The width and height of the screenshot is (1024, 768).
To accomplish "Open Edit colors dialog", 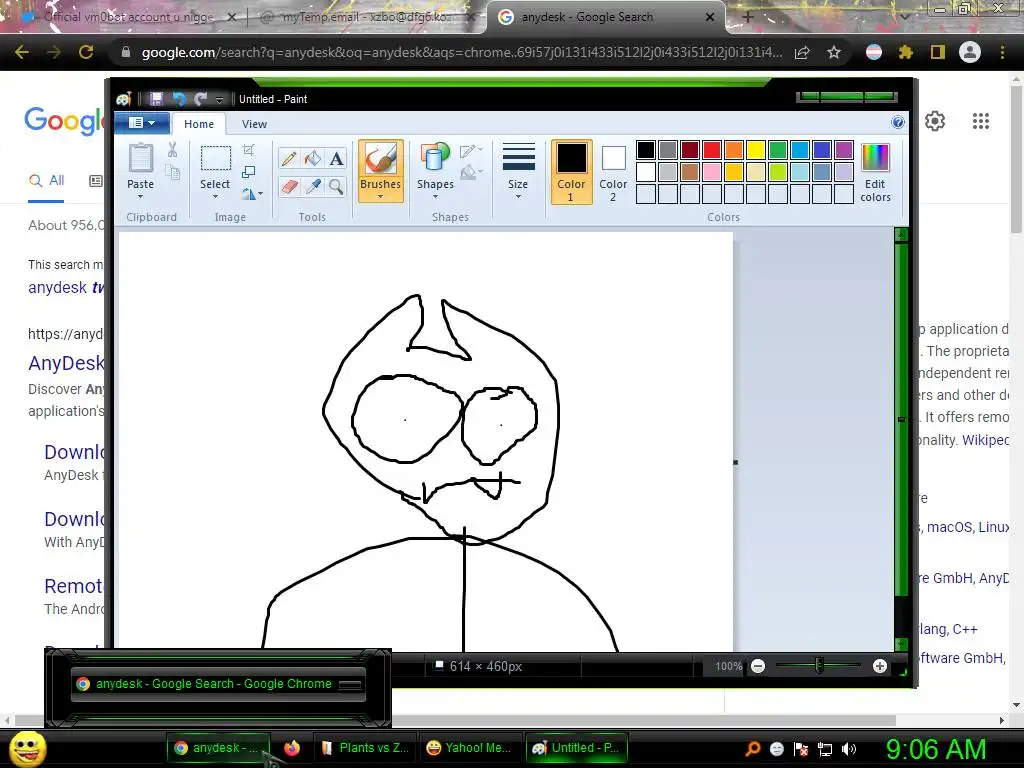I will 875,172.
